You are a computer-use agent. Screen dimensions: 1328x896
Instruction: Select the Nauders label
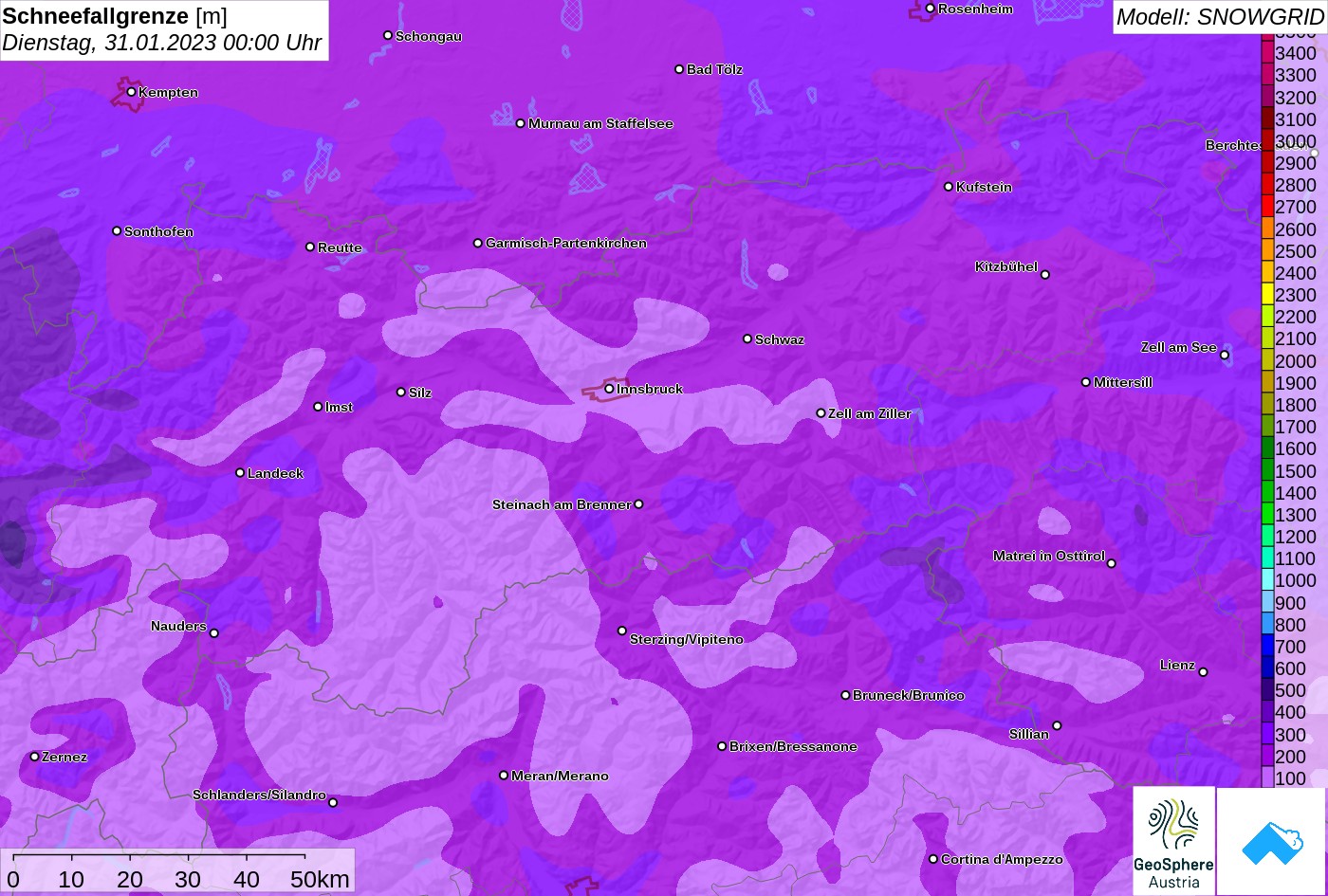tap(178, 626)
